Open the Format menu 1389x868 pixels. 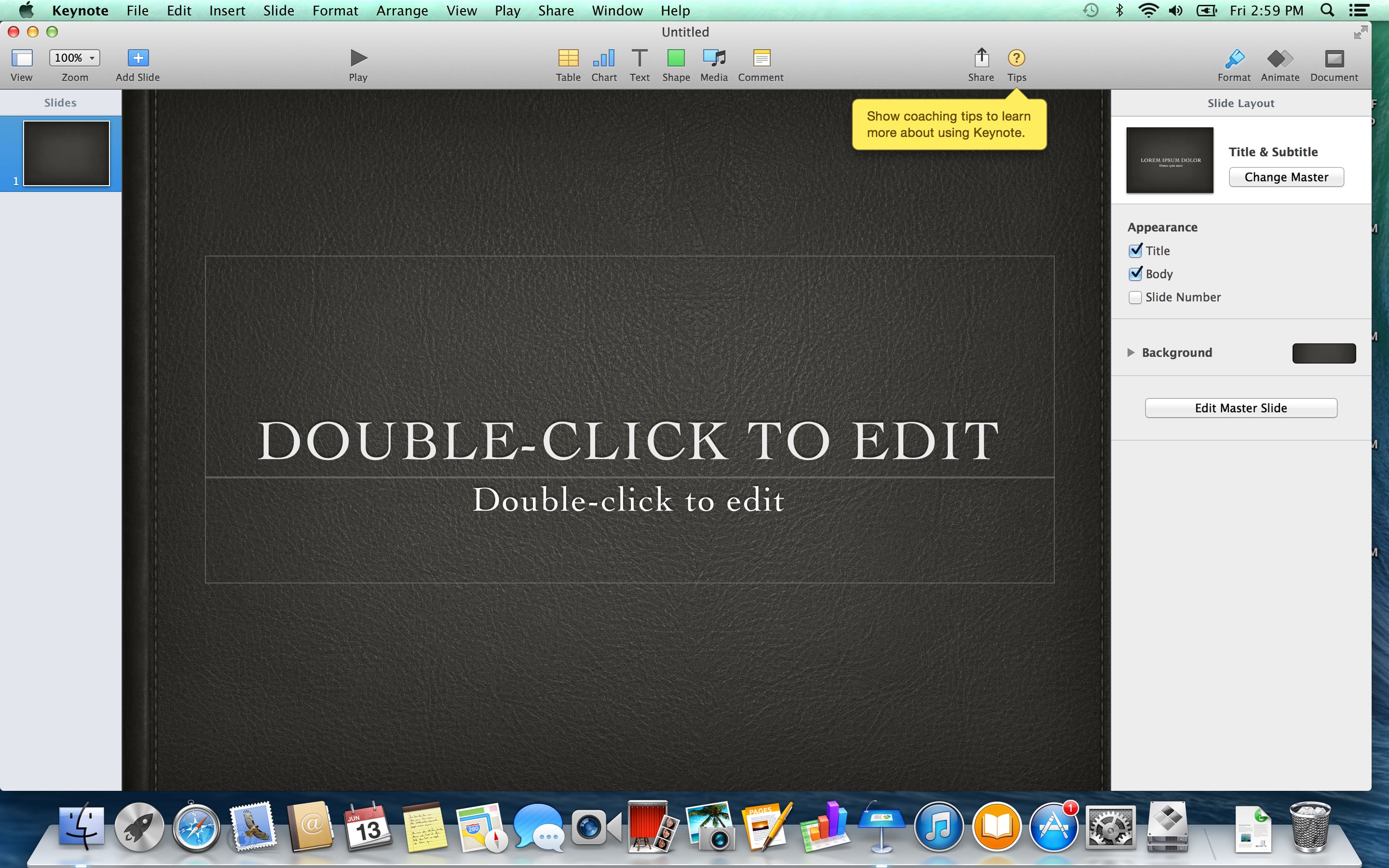tap(335, 10)
